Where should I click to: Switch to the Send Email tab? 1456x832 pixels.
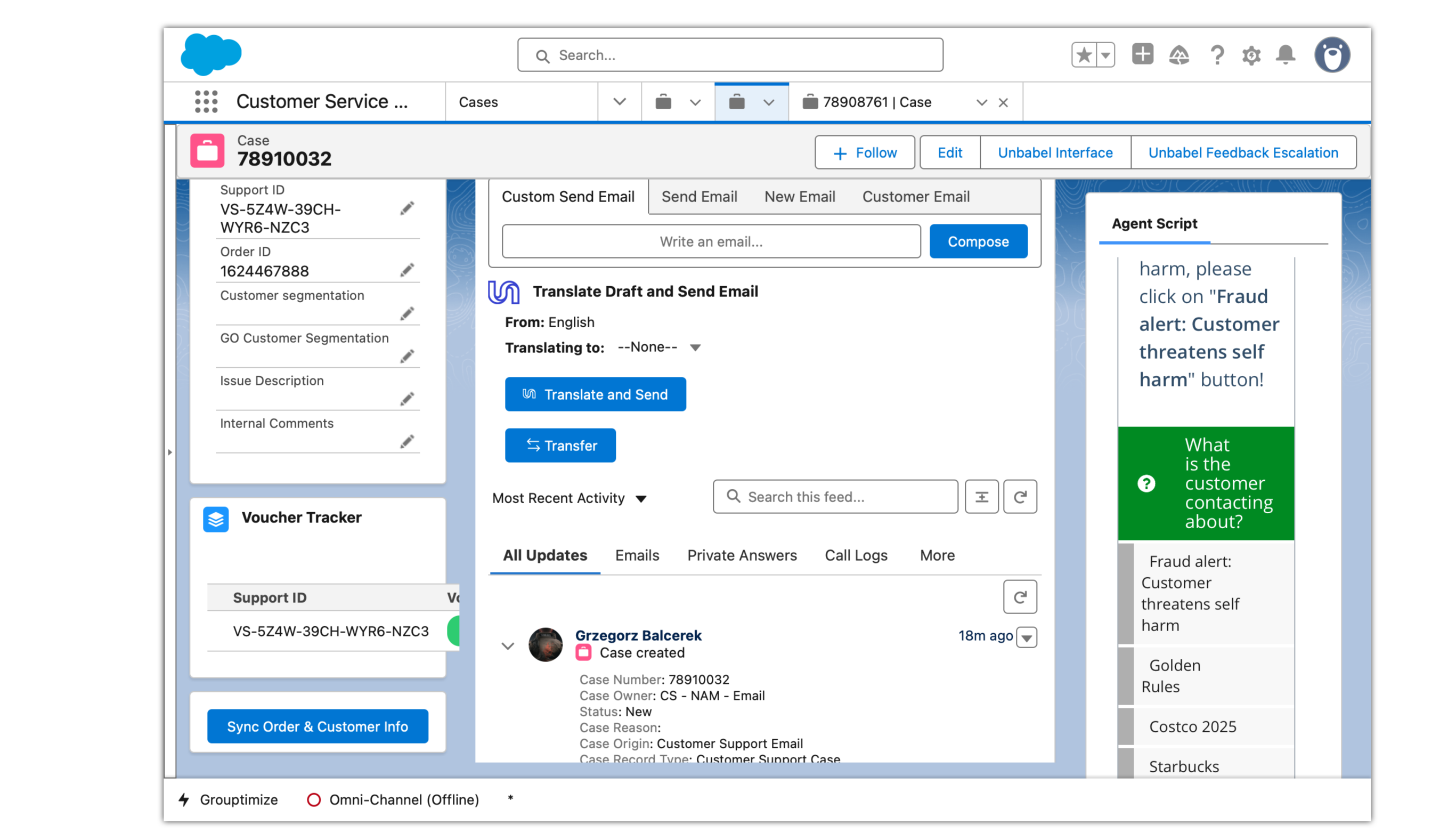coord(699,197)
